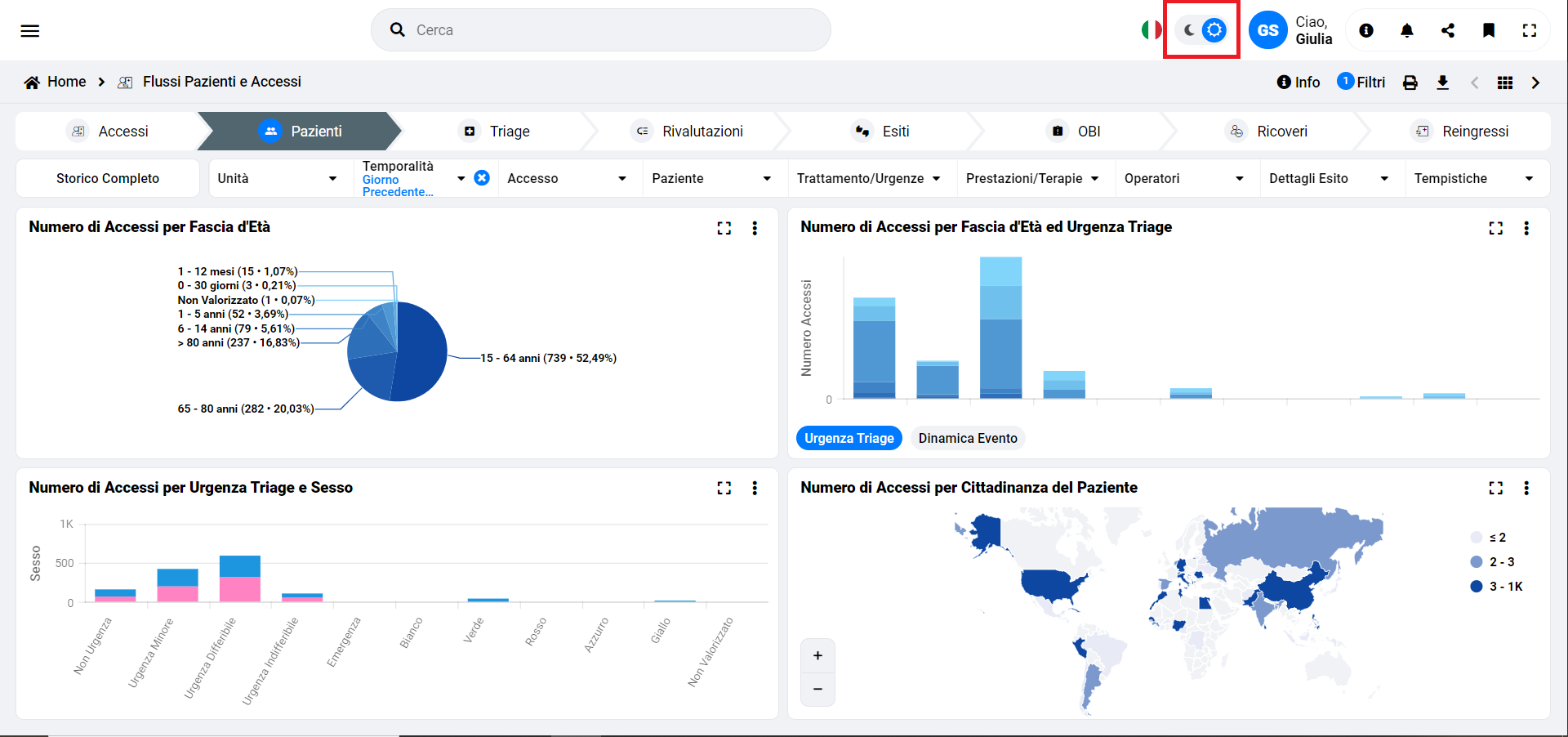1568x737 pixels.
Task: Toggle the dark/light theme switch
Action: coord(1202,31)
